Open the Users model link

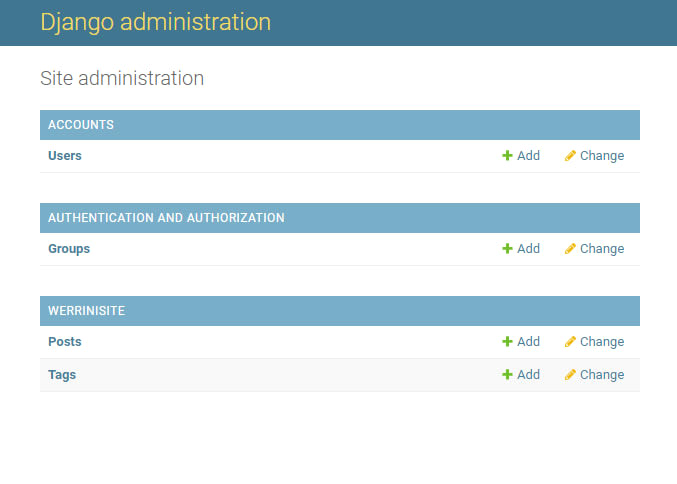65,155
